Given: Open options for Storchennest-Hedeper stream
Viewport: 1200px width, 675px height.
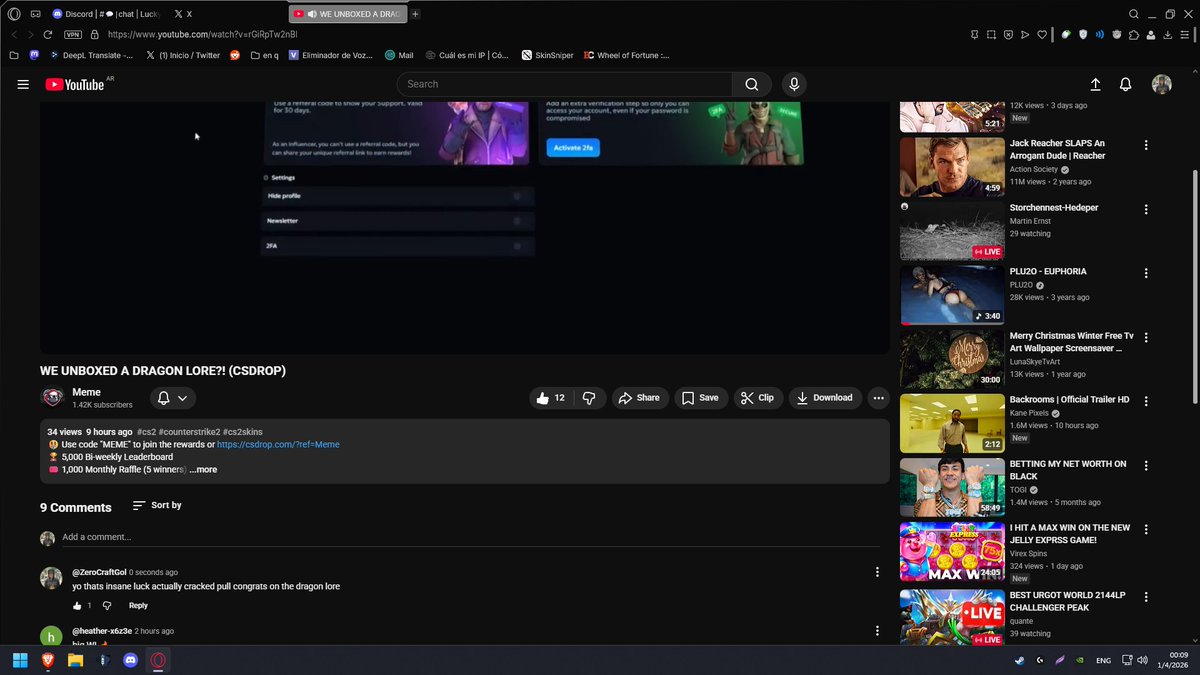Looking at the screenshot, I should click(x=1146, y=209).
